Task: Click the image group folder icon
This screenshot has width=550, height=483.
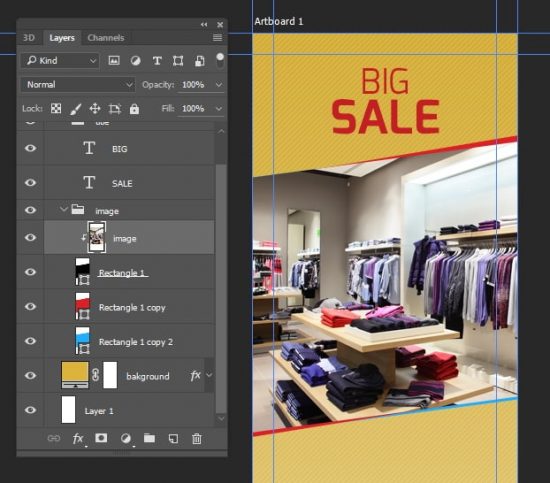Action: [78, 210]
